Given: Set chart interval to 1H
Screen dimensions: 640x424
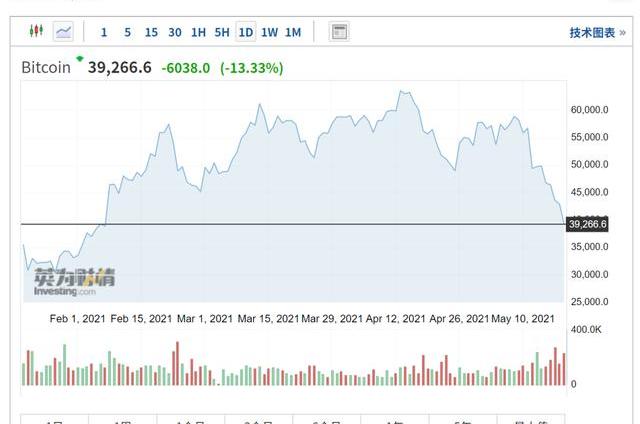Looking at the screenshot, I should 198,32.
